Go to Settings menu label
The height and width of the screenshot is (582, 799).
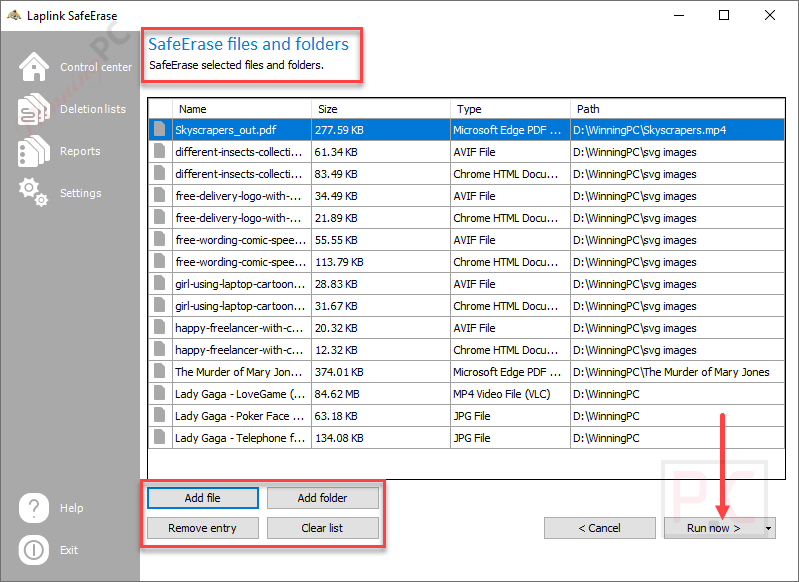(x=81, y=193)
